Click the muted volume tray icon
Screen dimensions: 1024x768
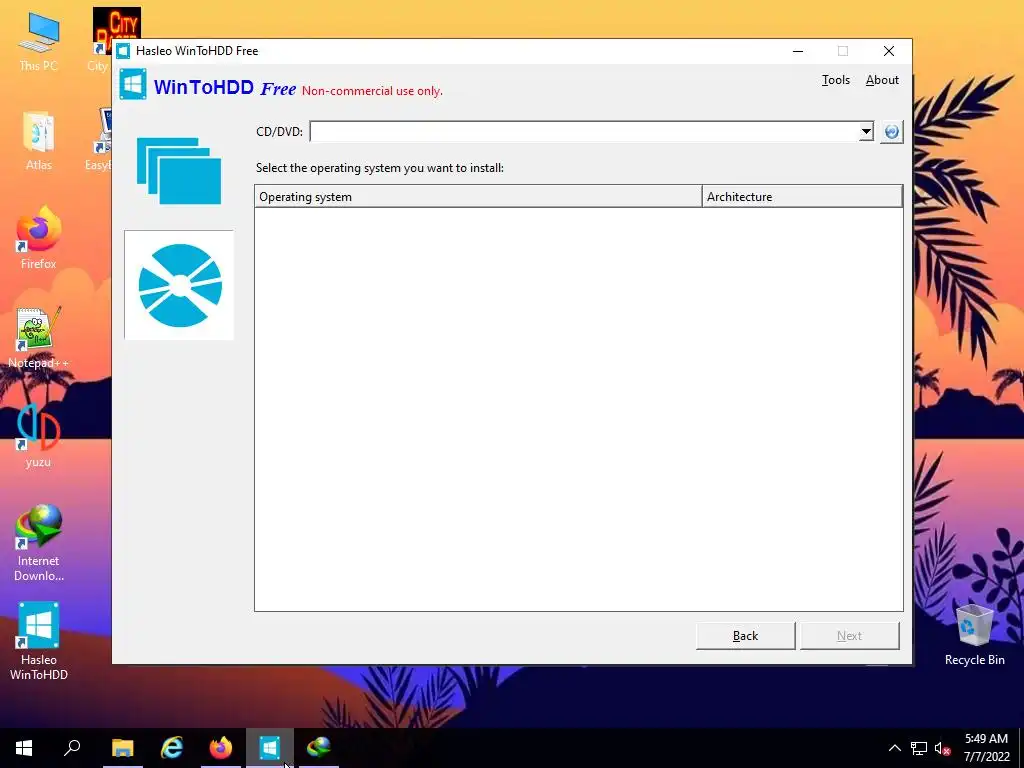[x=942, y=748]
